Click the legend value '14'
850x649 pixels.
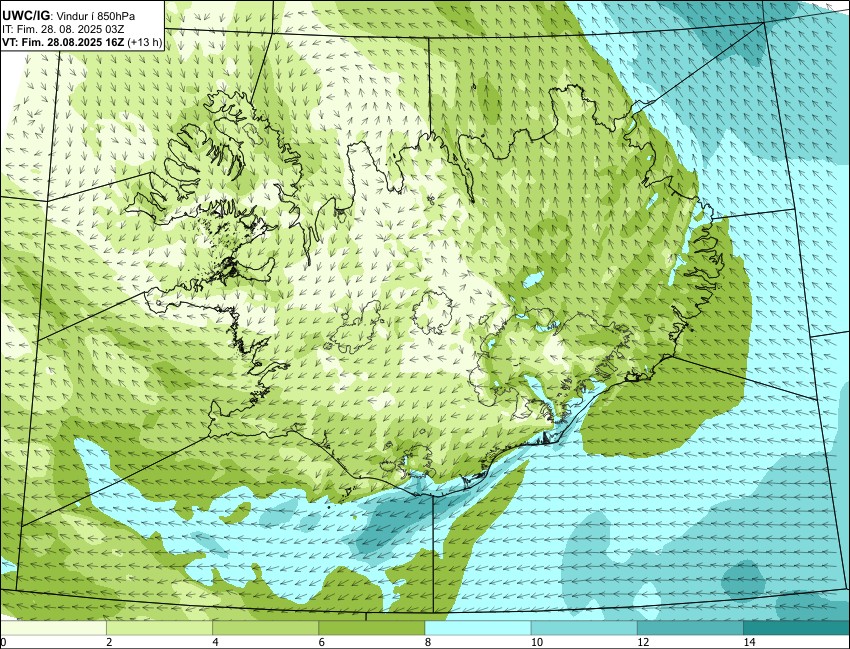(x=749, y=642)
